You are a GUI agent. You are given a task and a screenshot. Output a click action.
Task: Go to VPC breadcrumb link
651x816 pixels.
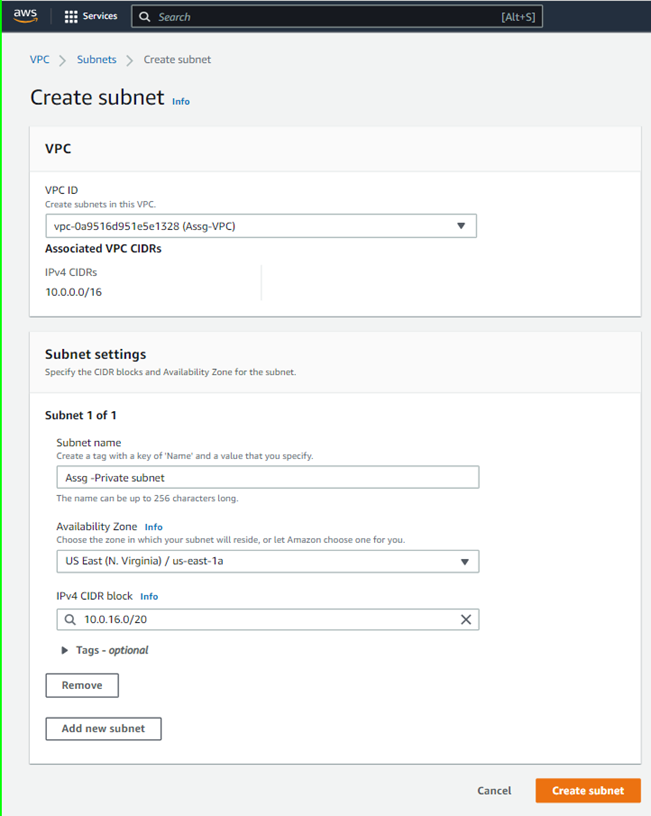[39, 59]
